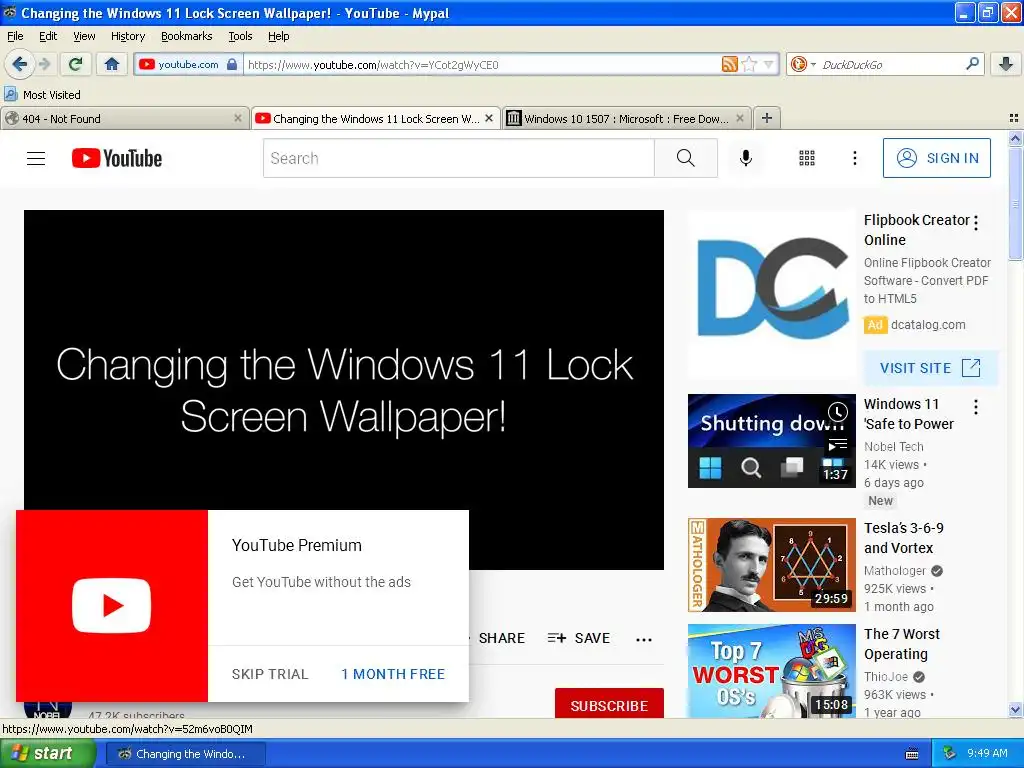Go forward with the forward arrow

44,64
